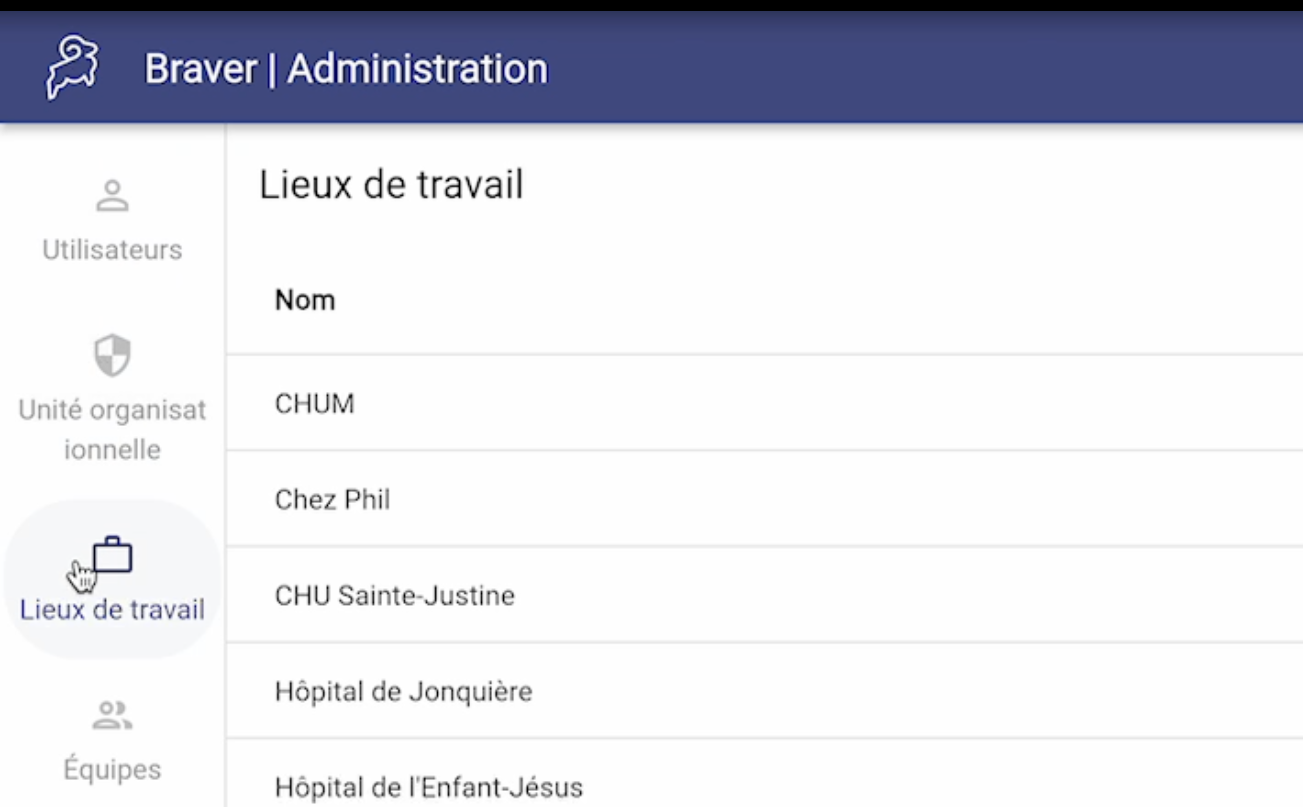The image size is (1303, 807).
Task: Click the Braver lion logo icon
Action: 73,68
